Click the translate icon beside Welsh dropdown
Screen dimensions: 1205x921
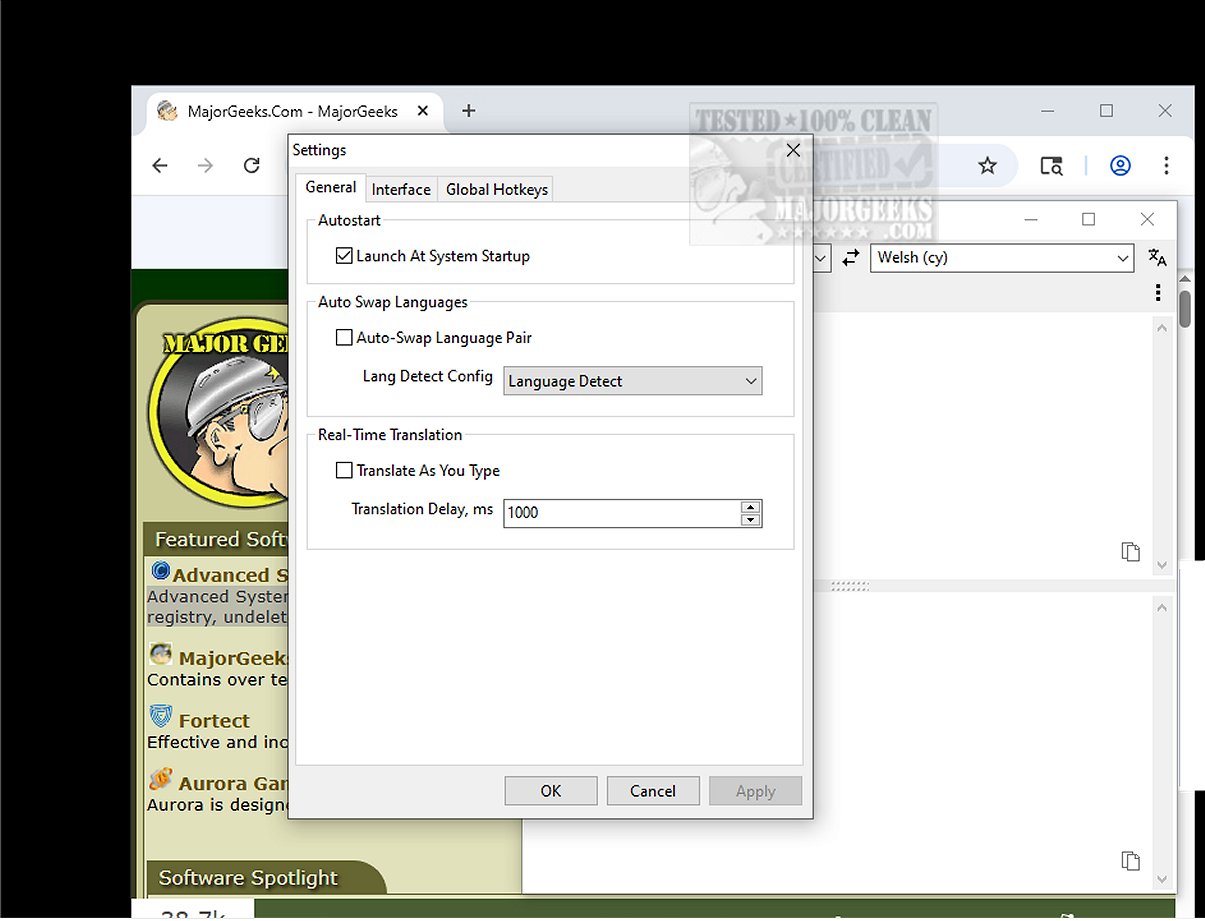coord(1157,258)
